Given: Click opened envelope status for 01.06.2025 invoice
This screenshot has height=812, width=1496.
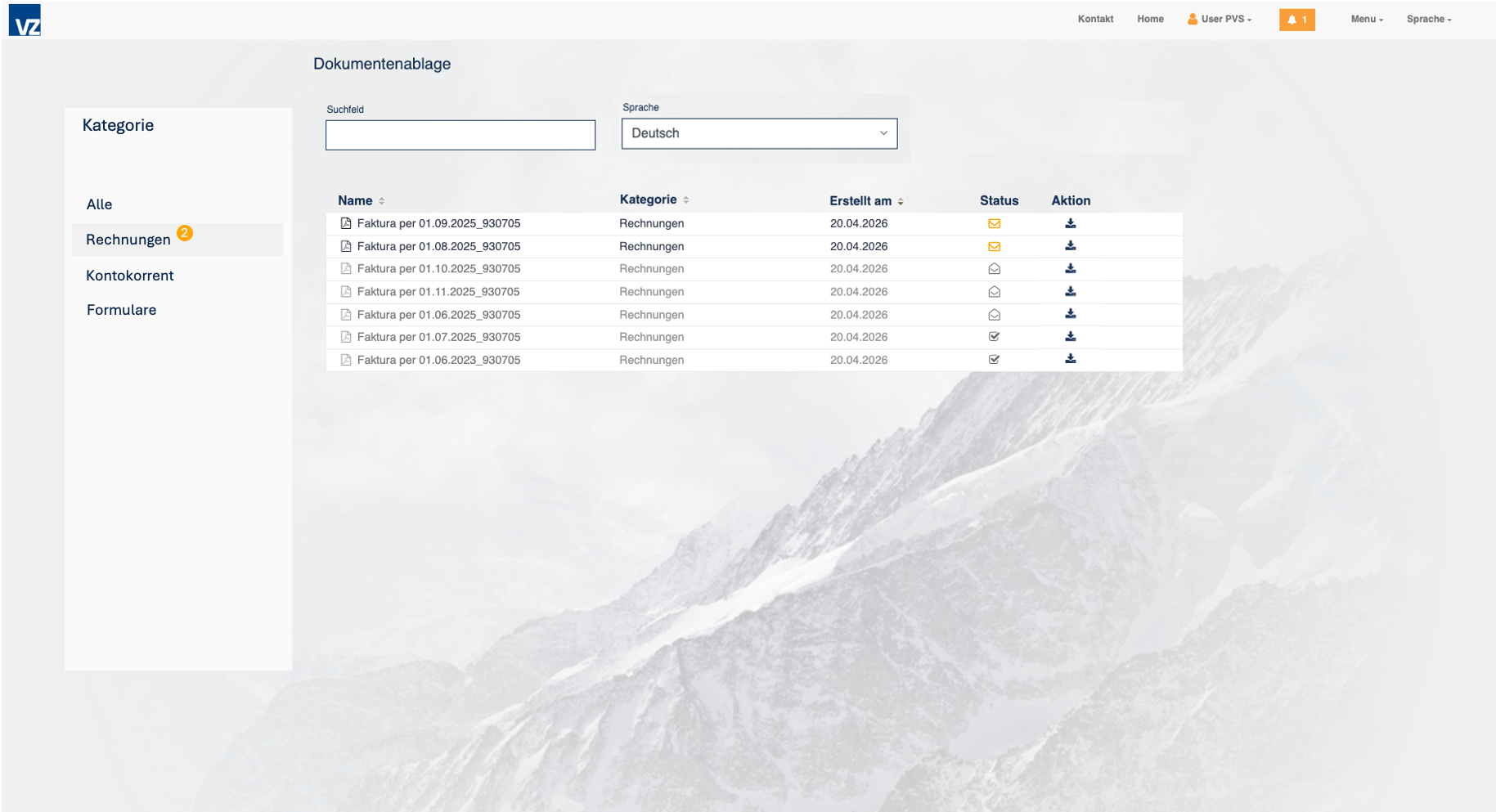Looking at the screenshot, I should click(x=994, y=315).
